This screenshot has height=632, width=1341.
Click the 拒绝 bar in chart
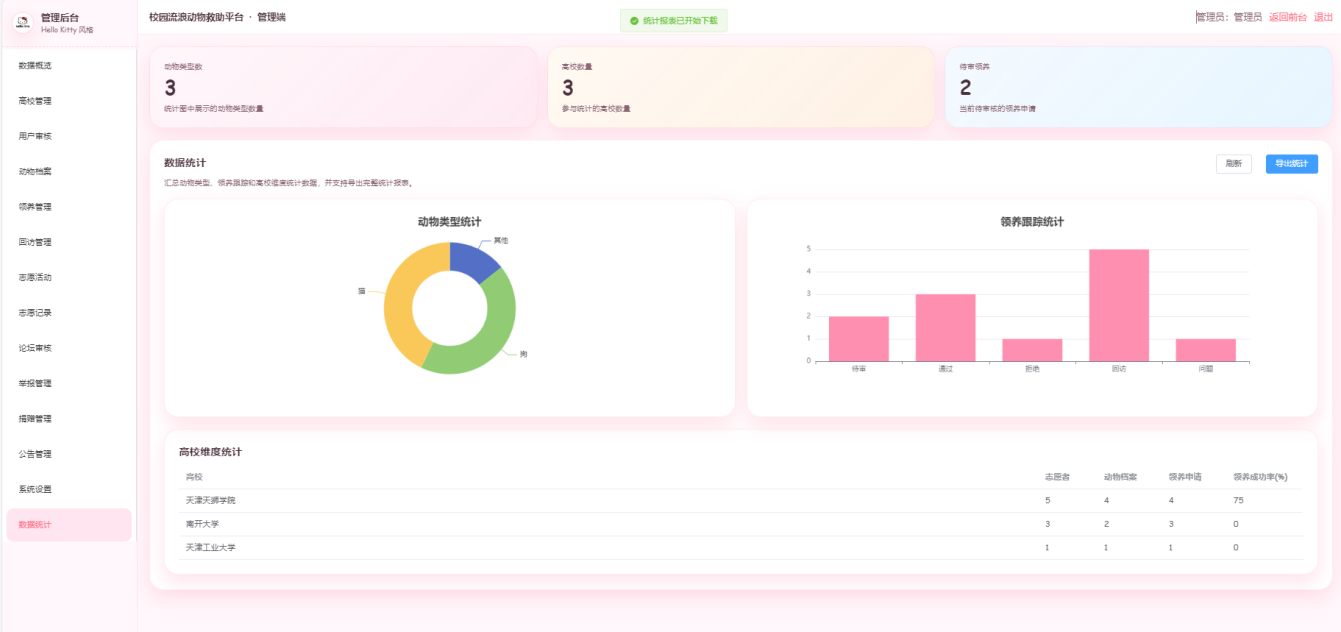[1032, 350]
